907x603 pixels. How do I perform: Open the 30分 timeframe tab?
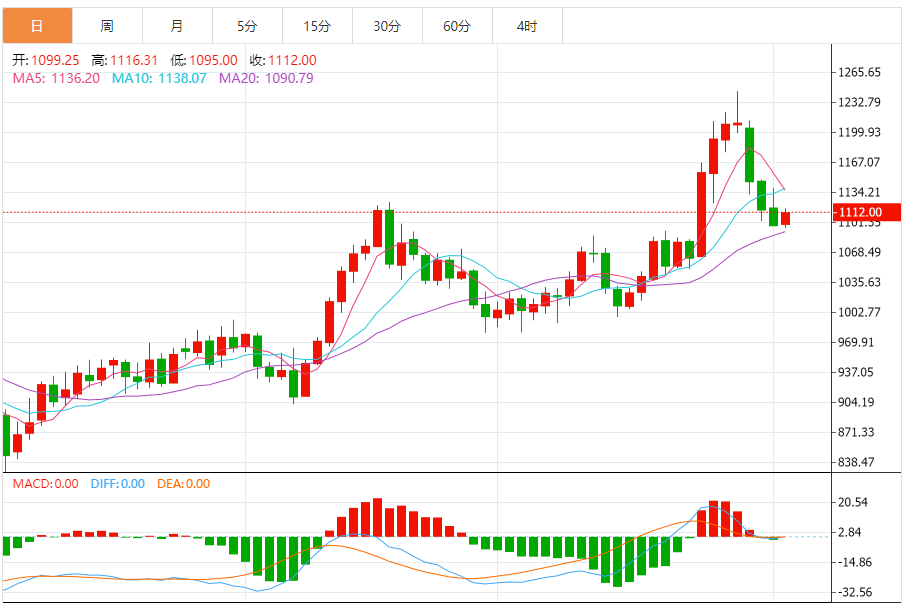(x=387, y=26)
